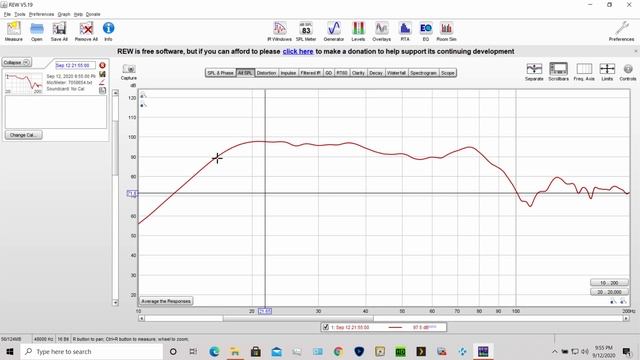Click measurement list scrollbar up arrow
Image resolution: width=640 pixels, height=360 pixels.
pyautogui.click(x=116, y=93)
